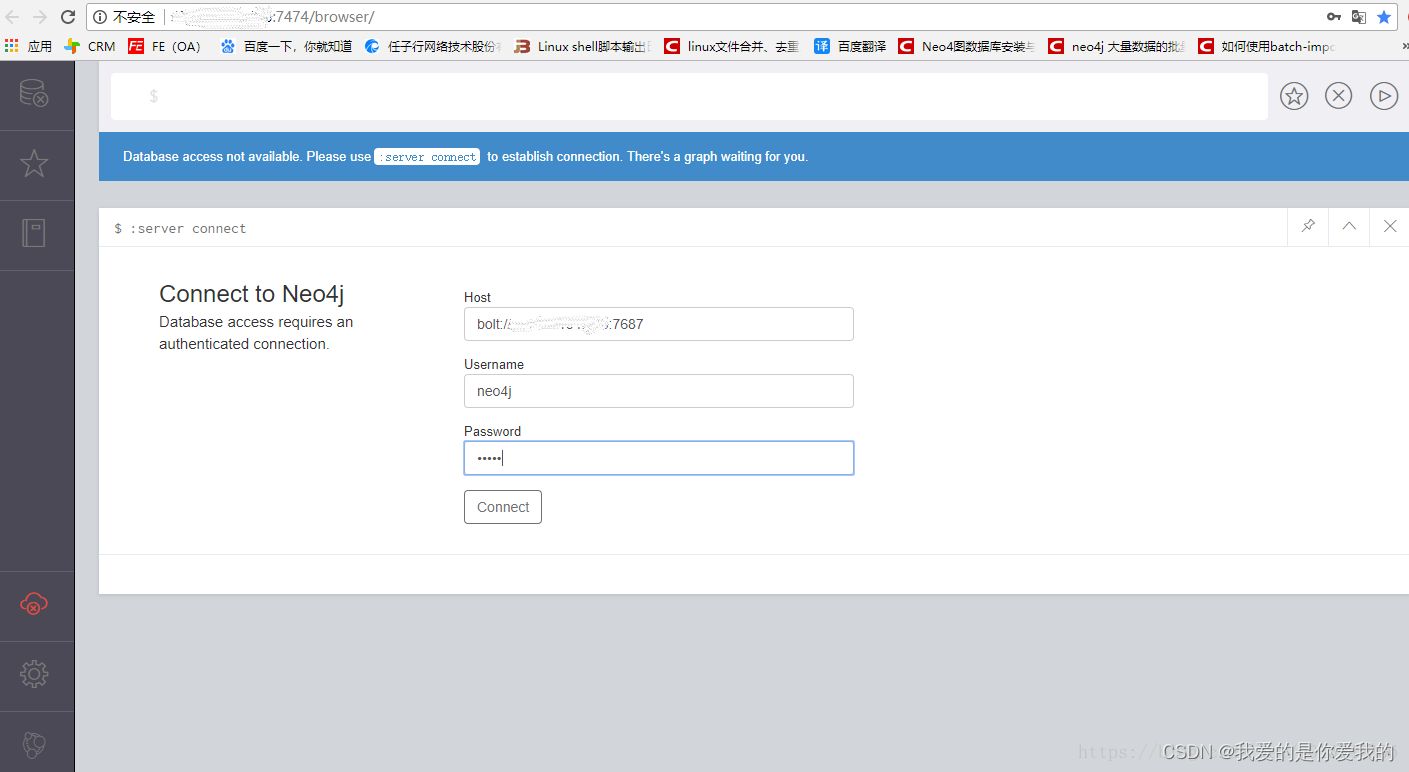Click the saved password key icon
1409x772 pixels.
[1334, 17]
